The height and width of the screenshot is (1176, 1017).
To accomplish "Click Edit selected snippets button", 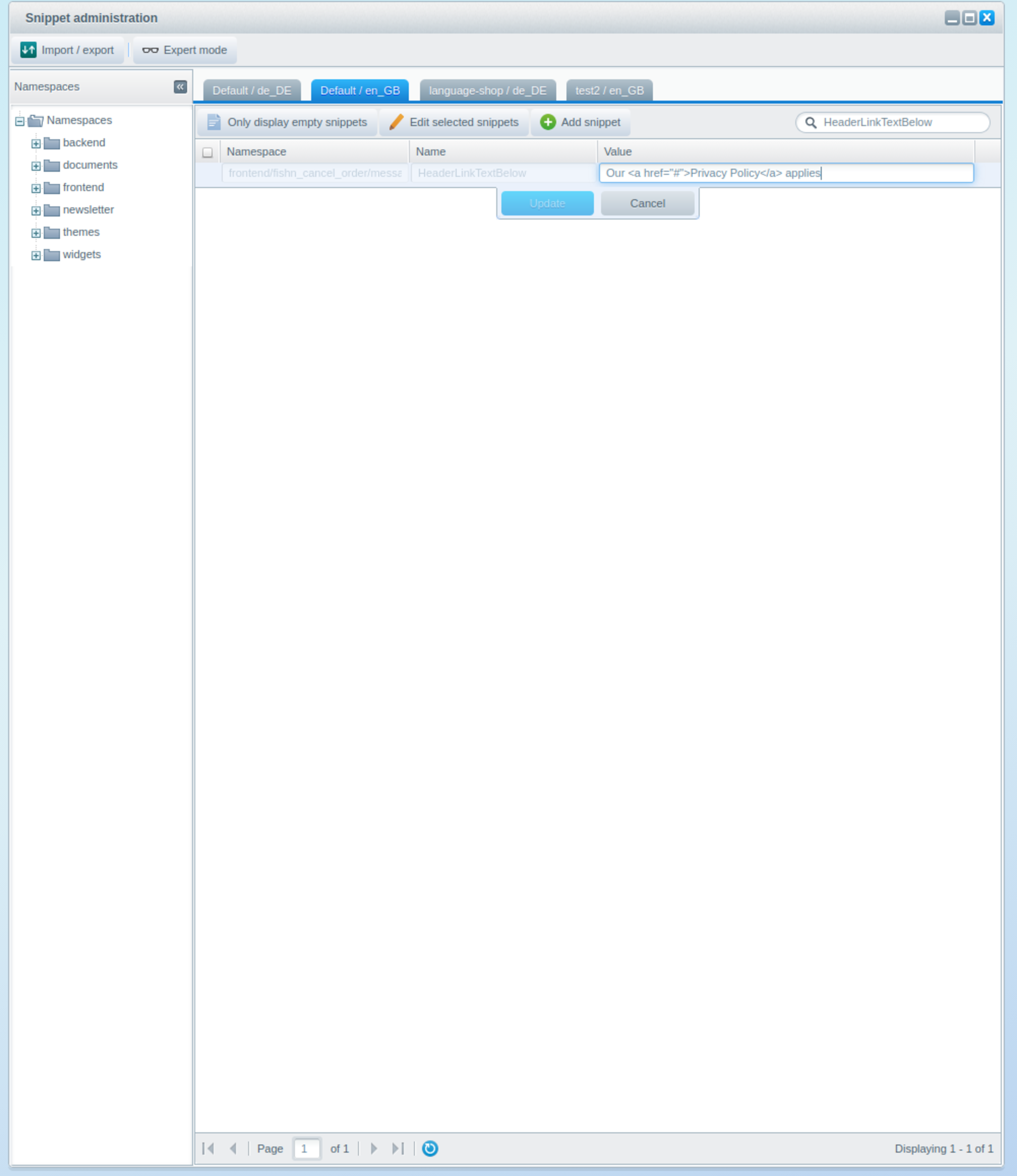I will (x=454, y=122).
